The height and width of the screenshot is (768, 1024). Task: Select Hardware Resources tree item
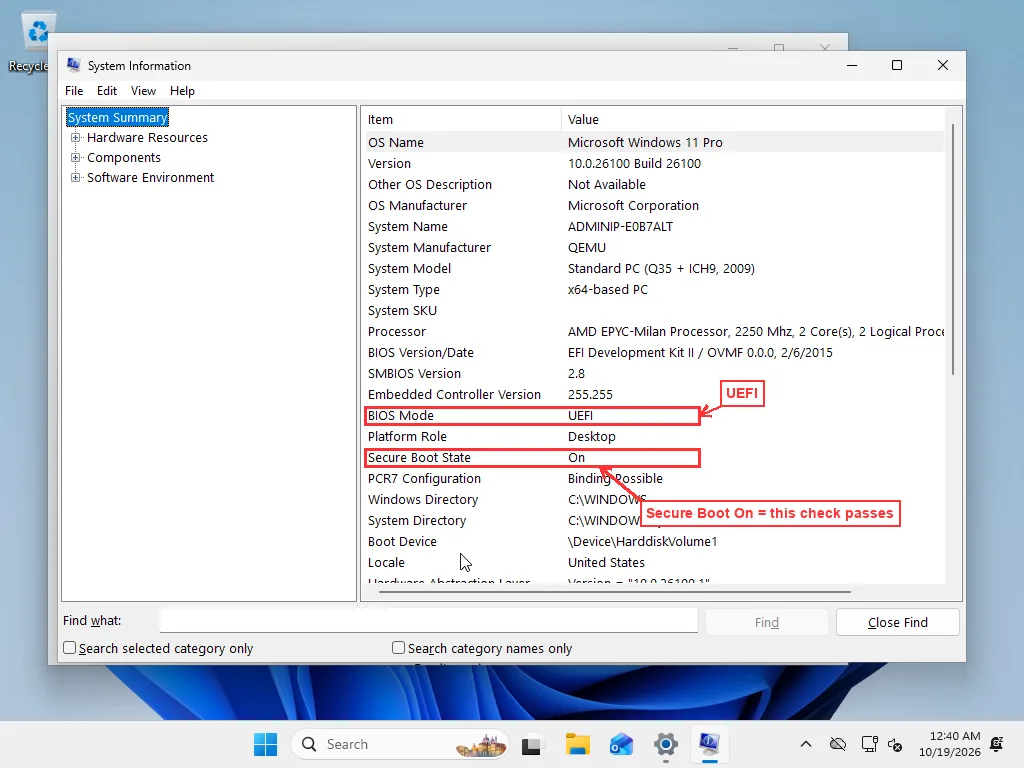(x=147, y=137)
